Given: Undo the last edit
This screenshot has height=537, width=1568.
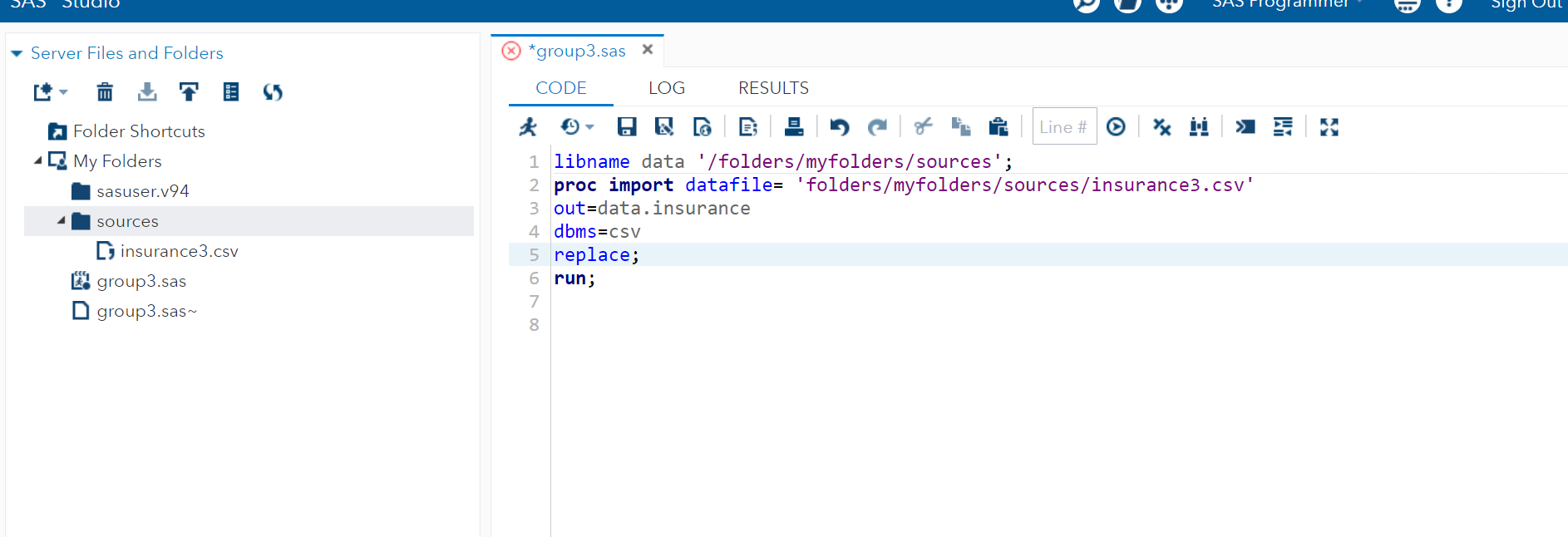Looking at the screenshot, I should pos(840,127).
